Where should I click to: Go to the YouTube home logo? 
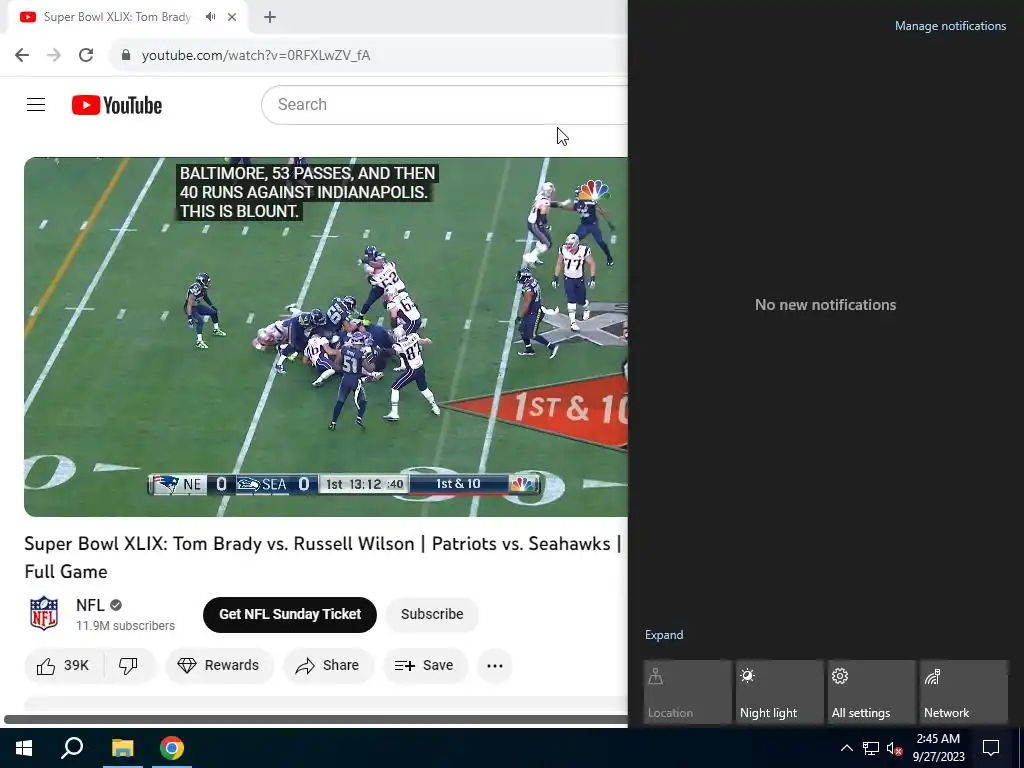[117, 105]
